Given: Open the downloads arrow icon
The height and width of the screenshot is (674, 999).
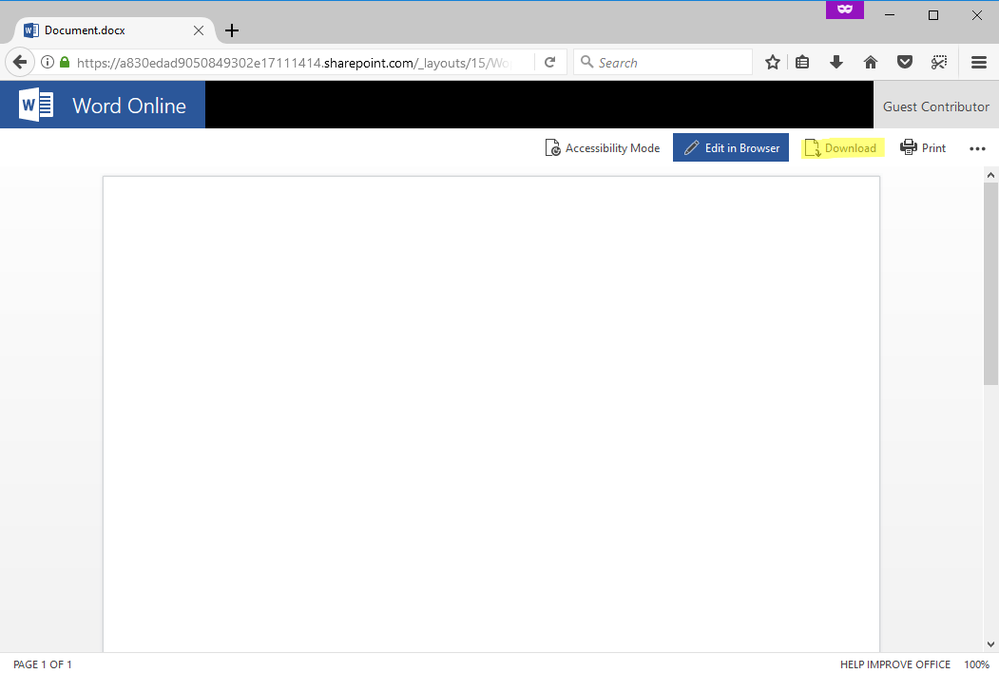Looking at the screenshot, I should point(837,62).
